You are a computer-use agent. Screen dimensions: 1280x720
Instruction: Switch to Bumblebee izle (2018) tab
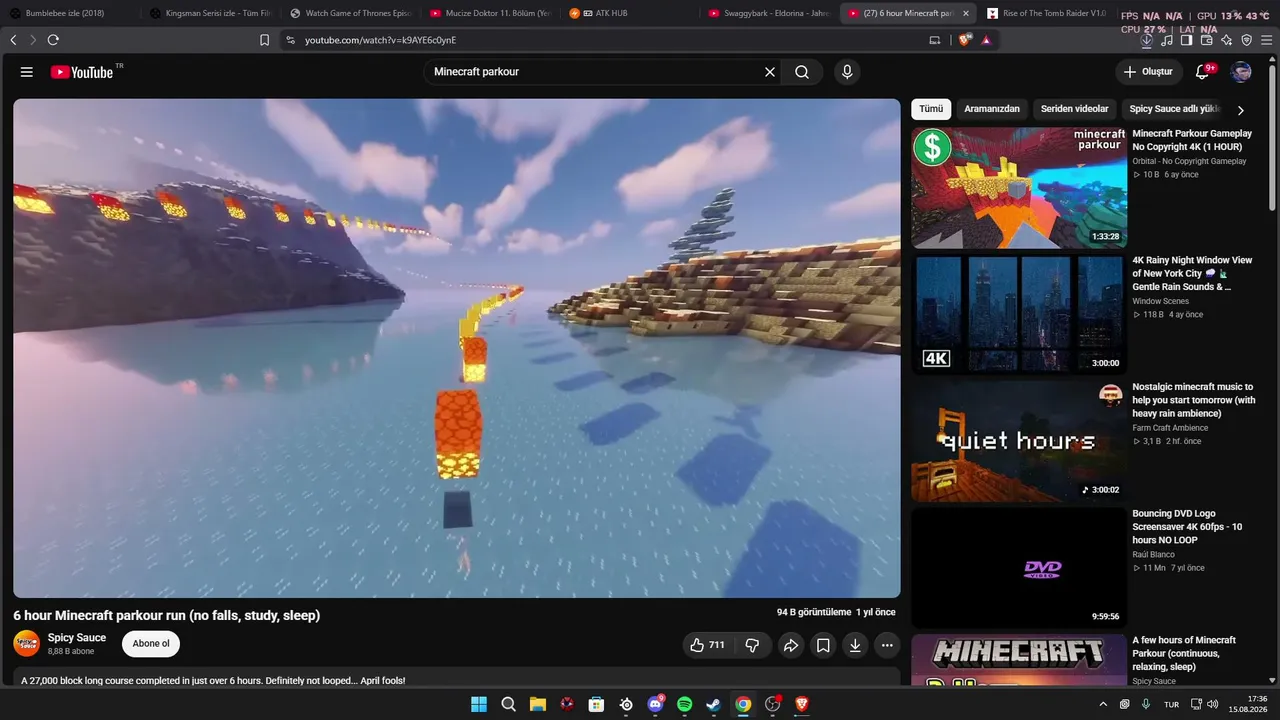[x=70, y=13]
